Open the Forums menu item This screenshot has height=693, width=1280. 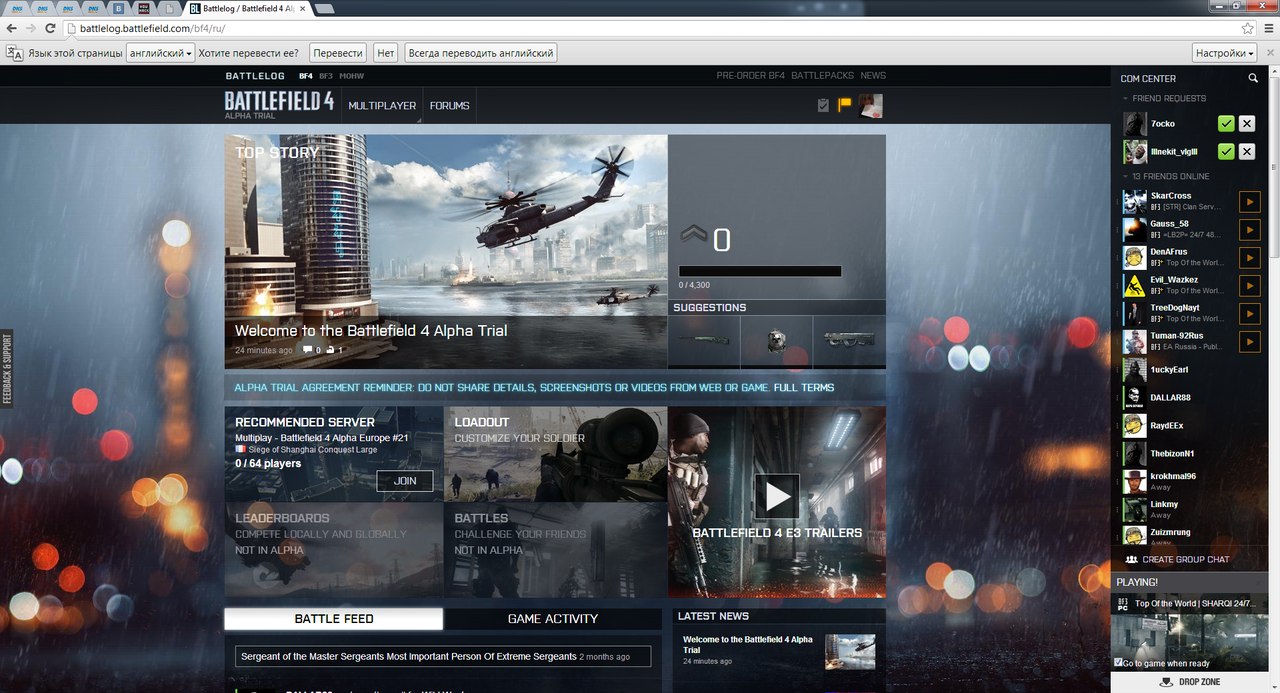coord(450,105)
